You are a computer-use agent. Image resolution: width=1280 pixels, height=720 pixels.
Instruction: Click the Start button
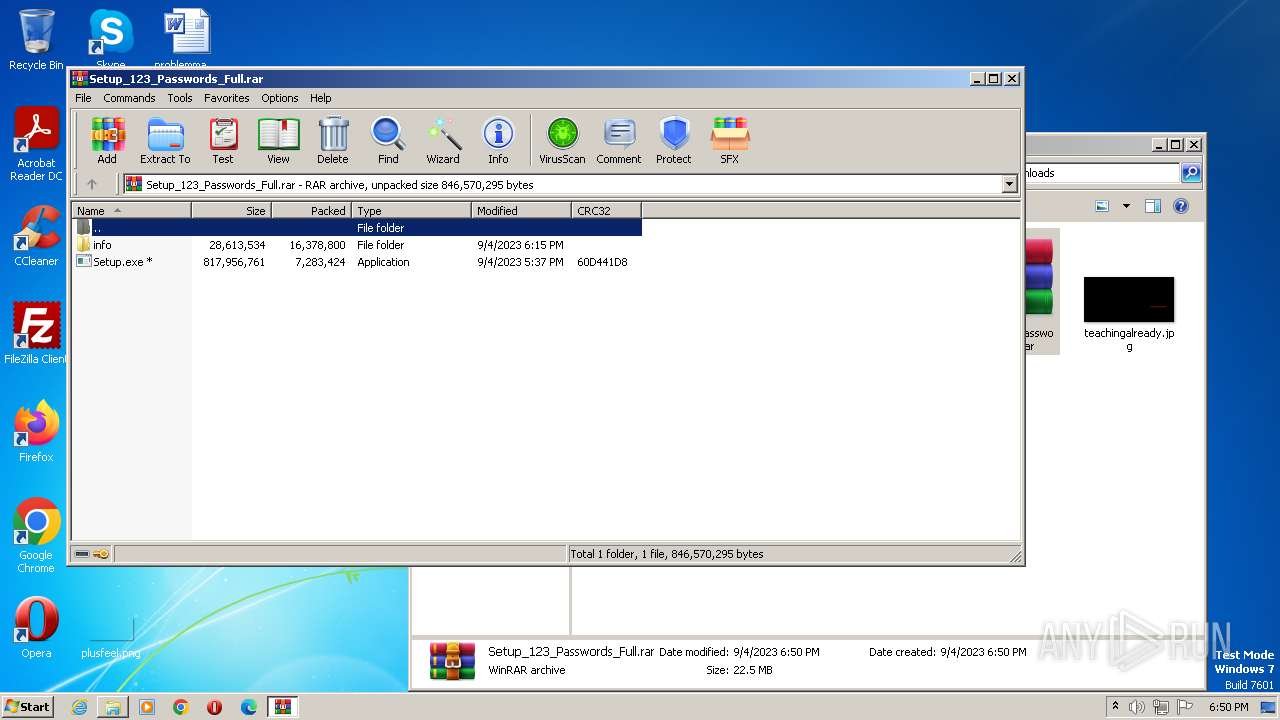click(x=27, y=706)
